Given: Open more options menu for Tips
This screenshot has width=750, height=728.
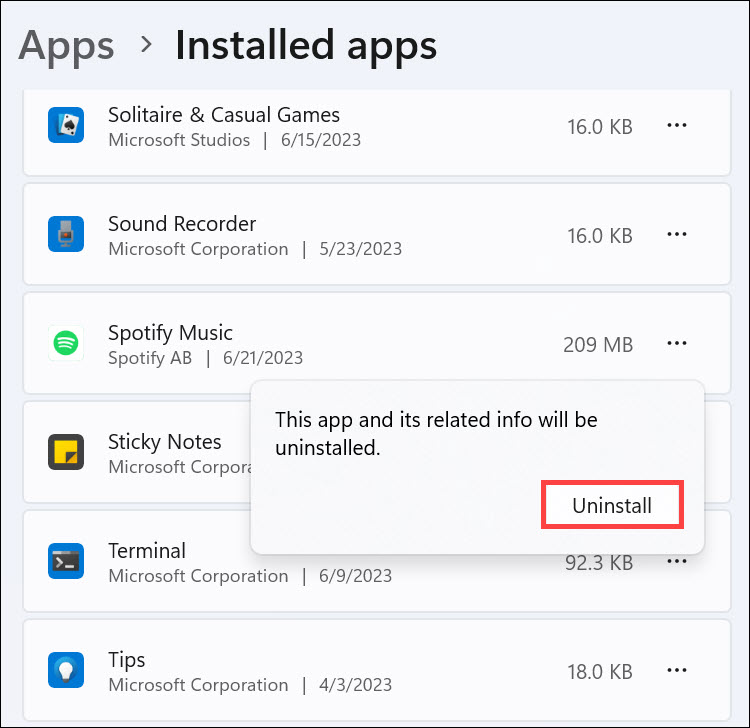Looking at the screenshot, I should click(677, 671).
